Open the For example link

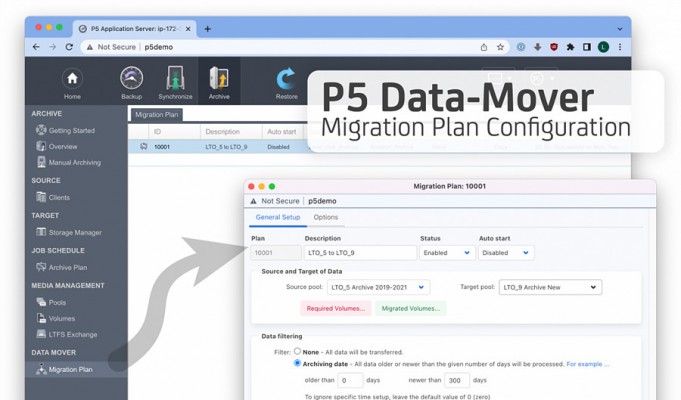coord(588,364)
